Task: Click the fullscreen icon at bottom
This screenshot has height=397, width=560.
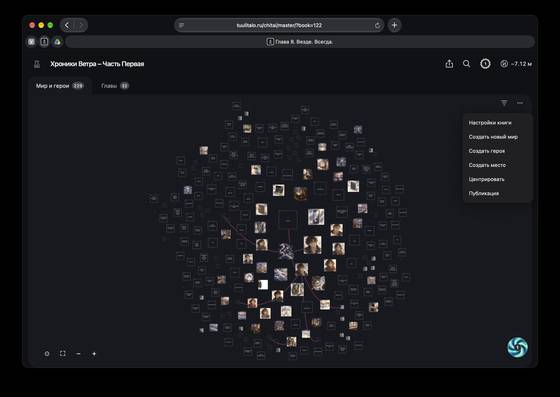Action: (x=62, y=353)
